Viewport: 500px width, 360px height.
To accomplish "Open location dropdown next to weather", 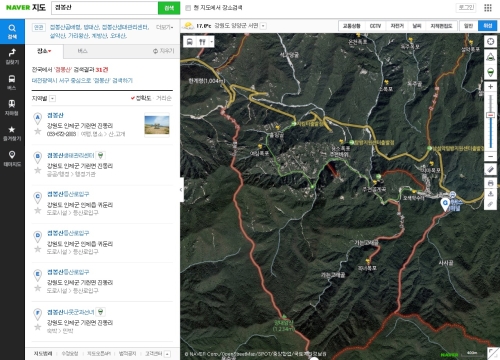I will click(263, 26).
